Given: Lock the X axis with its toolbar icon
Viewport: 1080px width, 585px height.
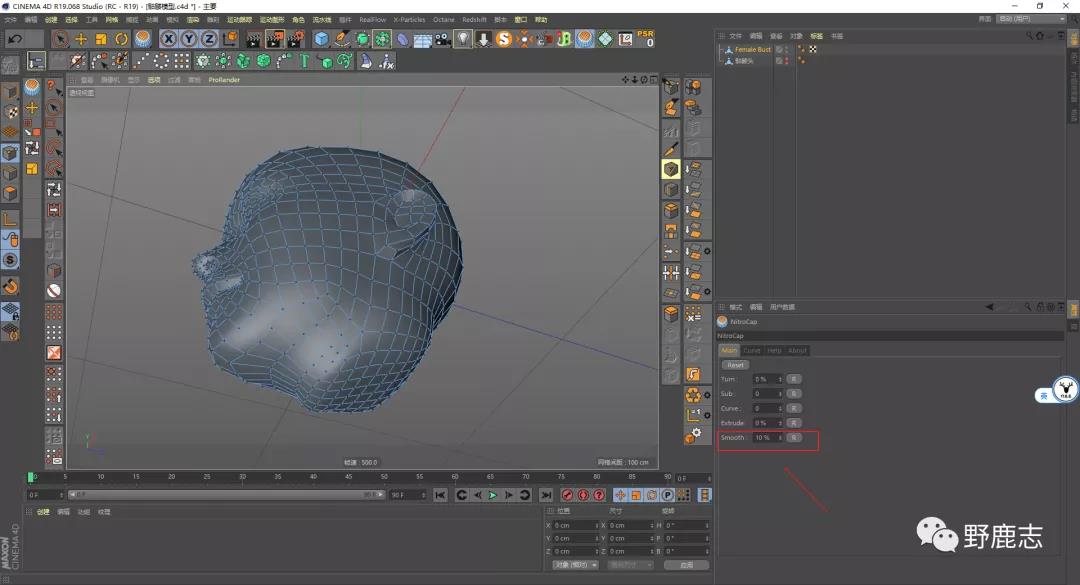Looking at the screenshot, I should [168, 38].
